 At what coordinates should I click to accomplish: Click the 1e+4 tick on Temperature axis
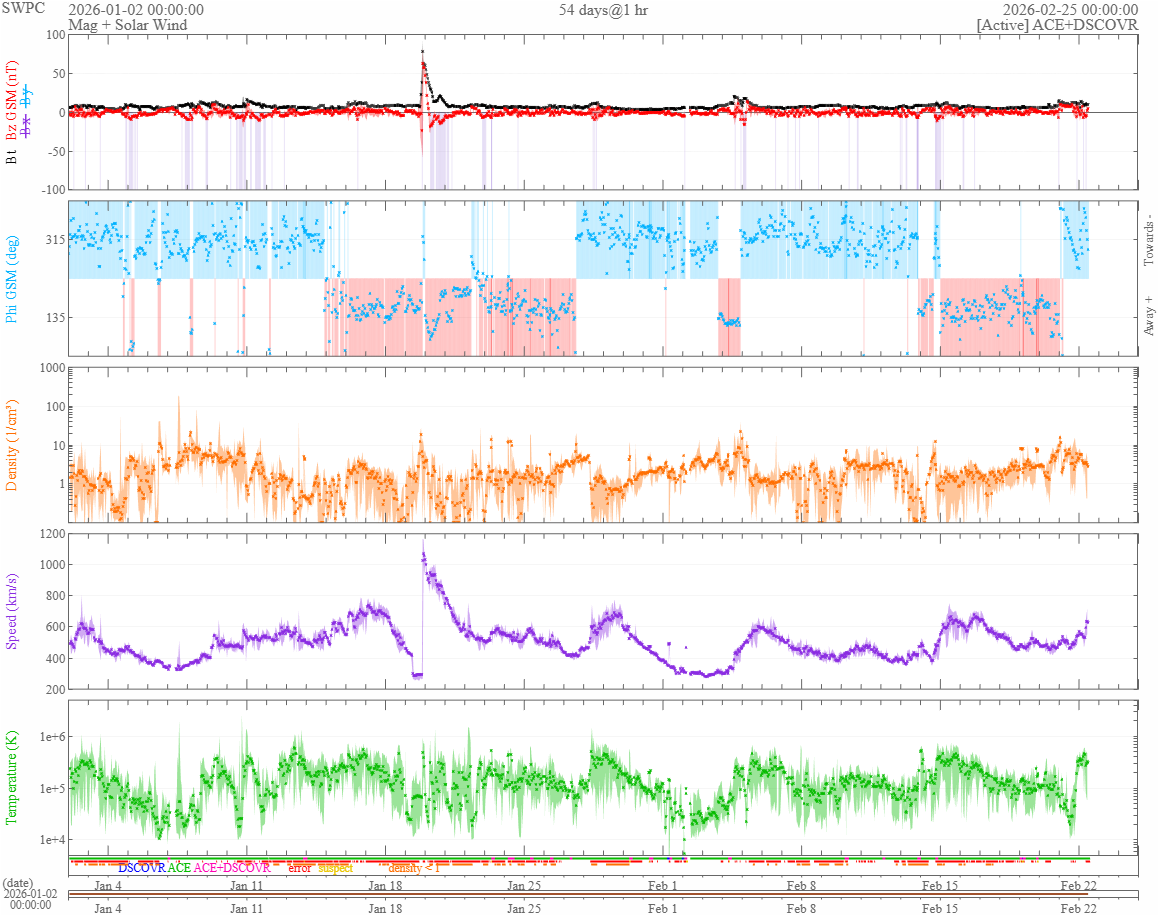click(52, 840)
